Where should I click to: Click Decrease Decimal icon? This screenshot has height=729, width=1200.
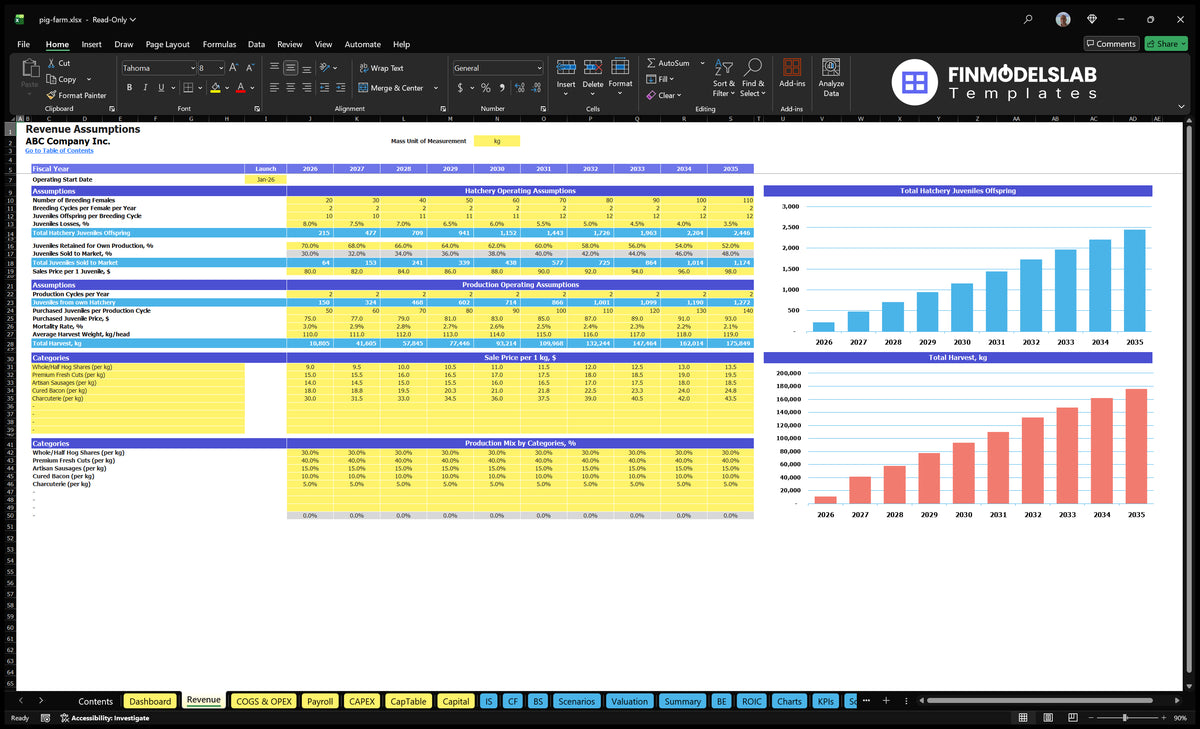pos(536,88)
